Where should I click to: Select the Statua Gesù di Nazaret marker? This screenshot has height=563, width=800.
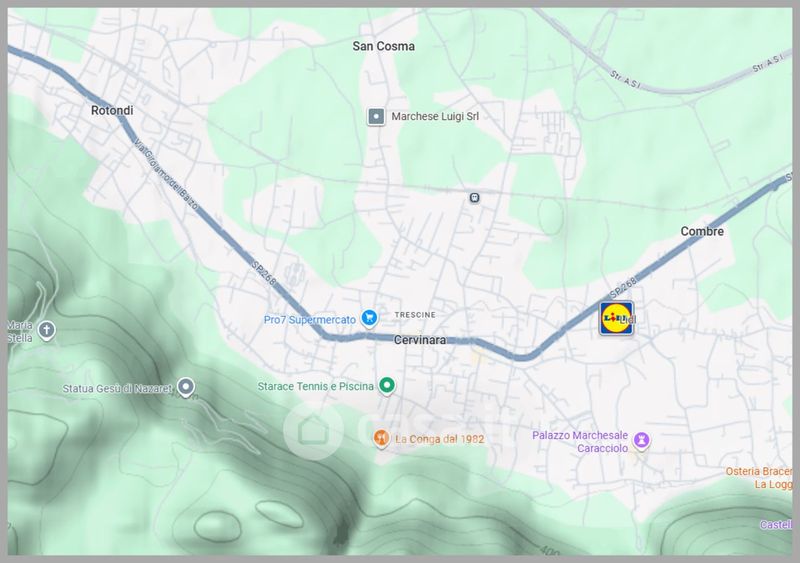click(186, 387)
